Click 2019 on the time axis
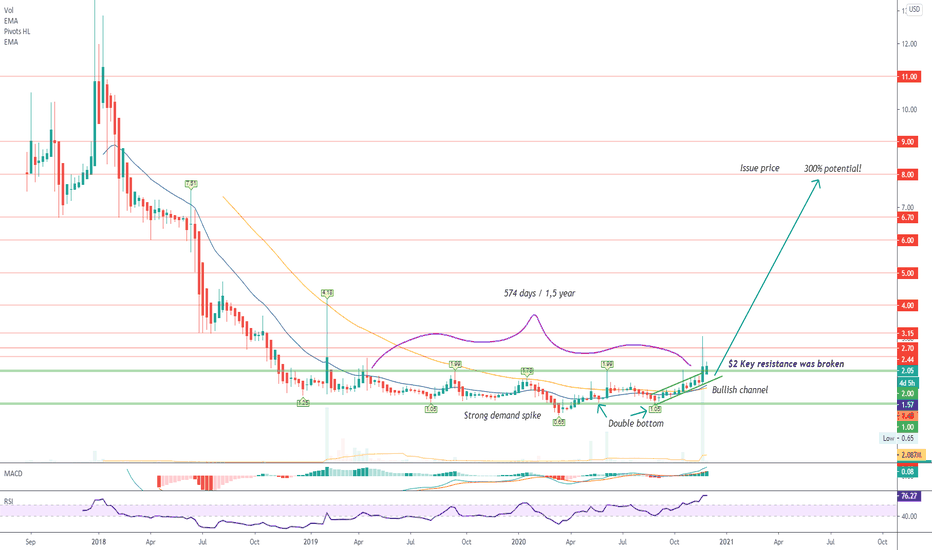 pos(310,542)
